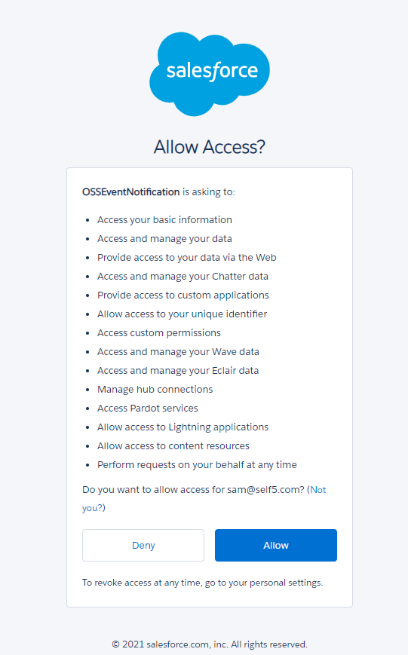Select the OSSEventNotification app name

click(131, 192)
